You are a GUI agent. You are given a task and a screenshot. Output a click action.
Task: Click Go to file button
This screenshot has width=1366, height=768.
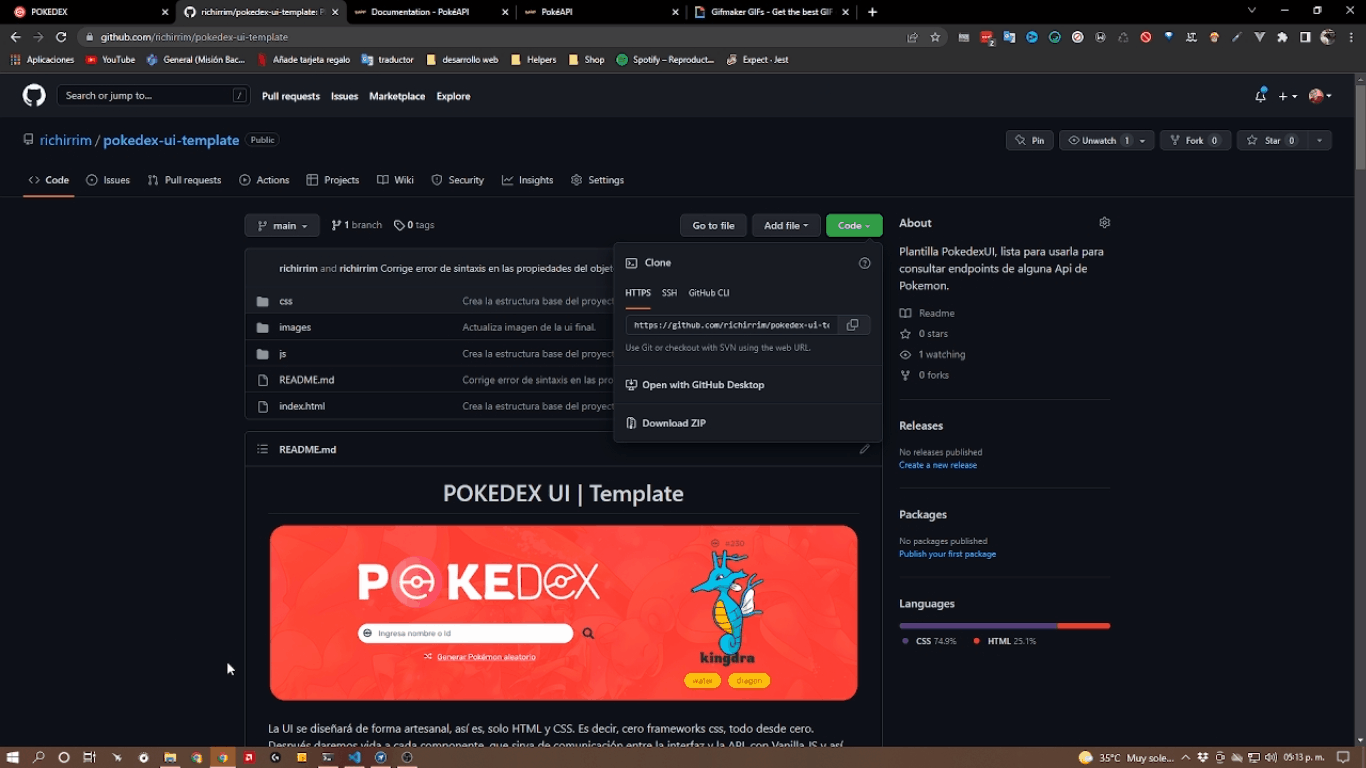pos(713,225)
